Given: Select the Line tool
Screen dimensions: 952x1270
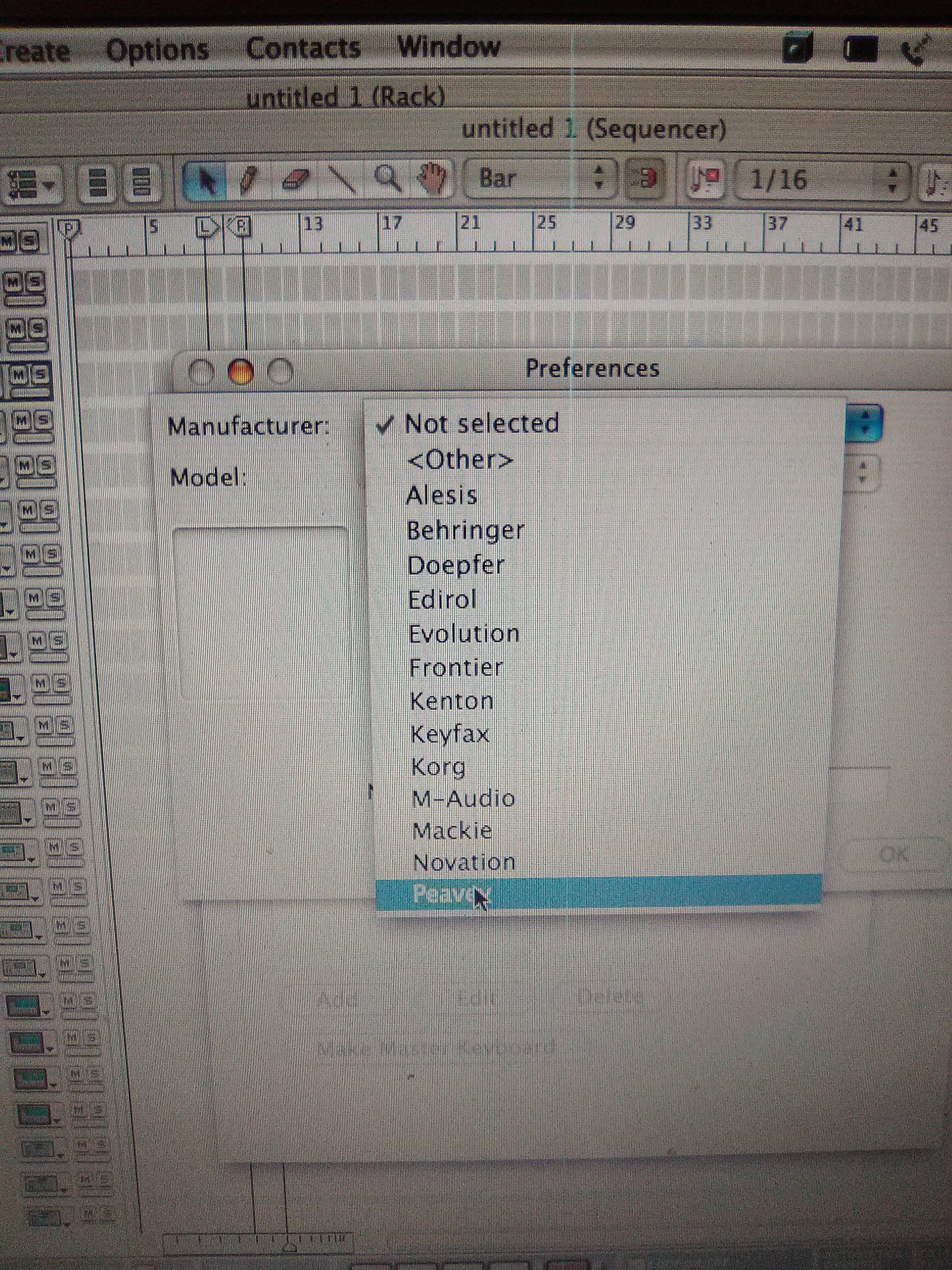Looking at the screenshot, I should click(x=343, y=180).
